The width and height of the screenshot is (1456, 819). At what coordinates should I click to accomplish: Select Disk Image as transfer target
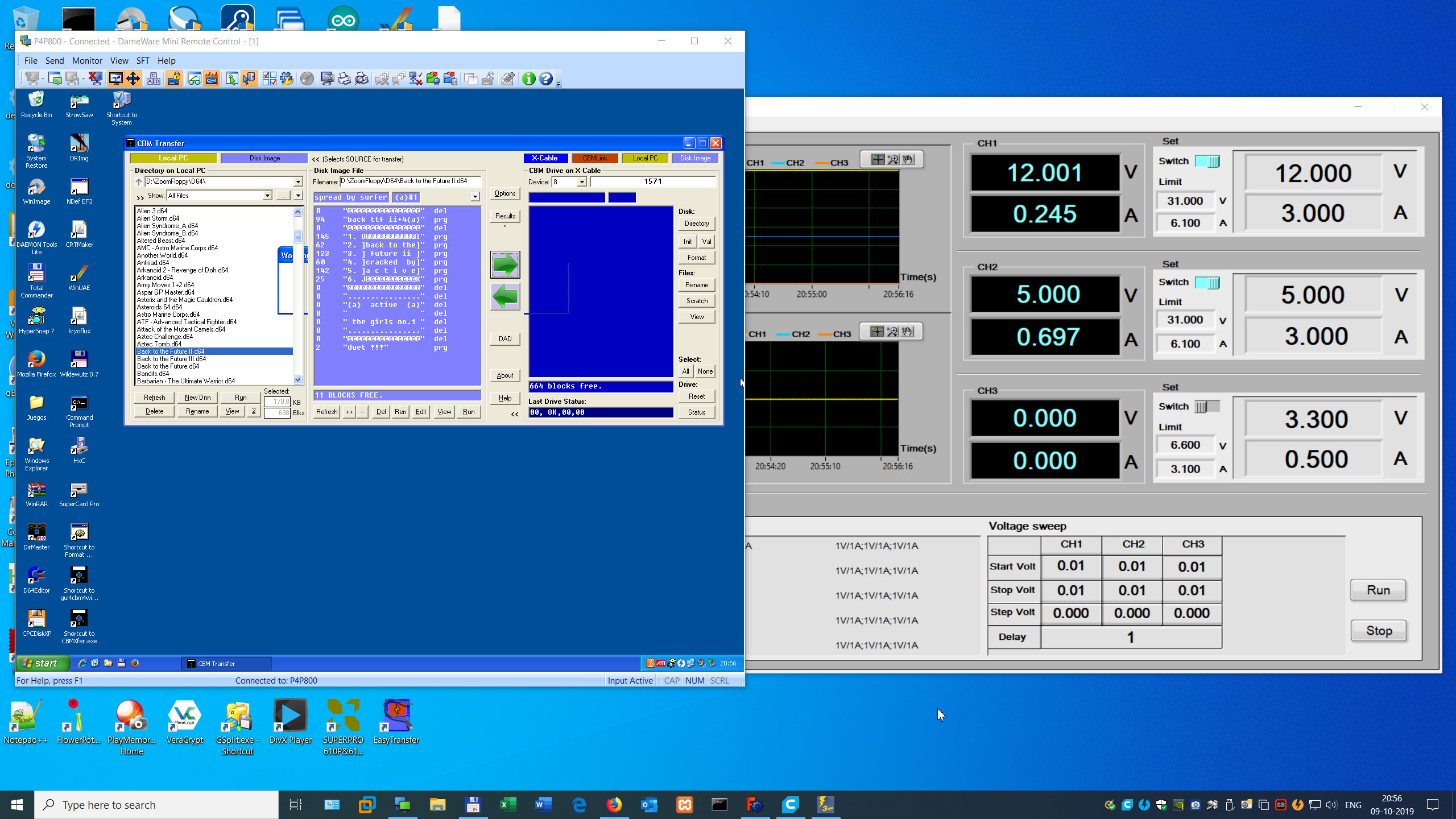(x=695, y=158)
